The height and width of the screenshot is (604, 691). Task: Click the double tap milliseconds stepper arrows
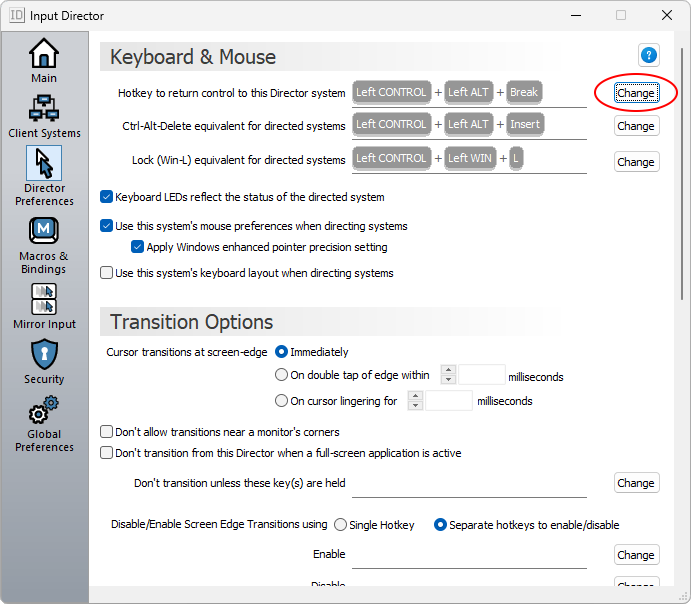click(x=448, y=376)
